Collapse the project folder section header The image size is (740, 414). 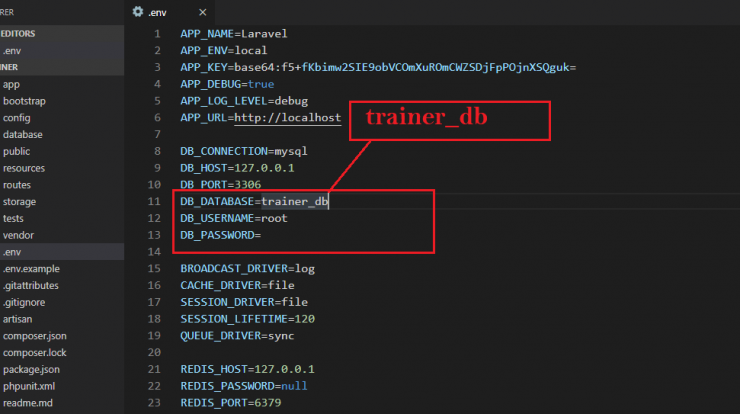62,67
